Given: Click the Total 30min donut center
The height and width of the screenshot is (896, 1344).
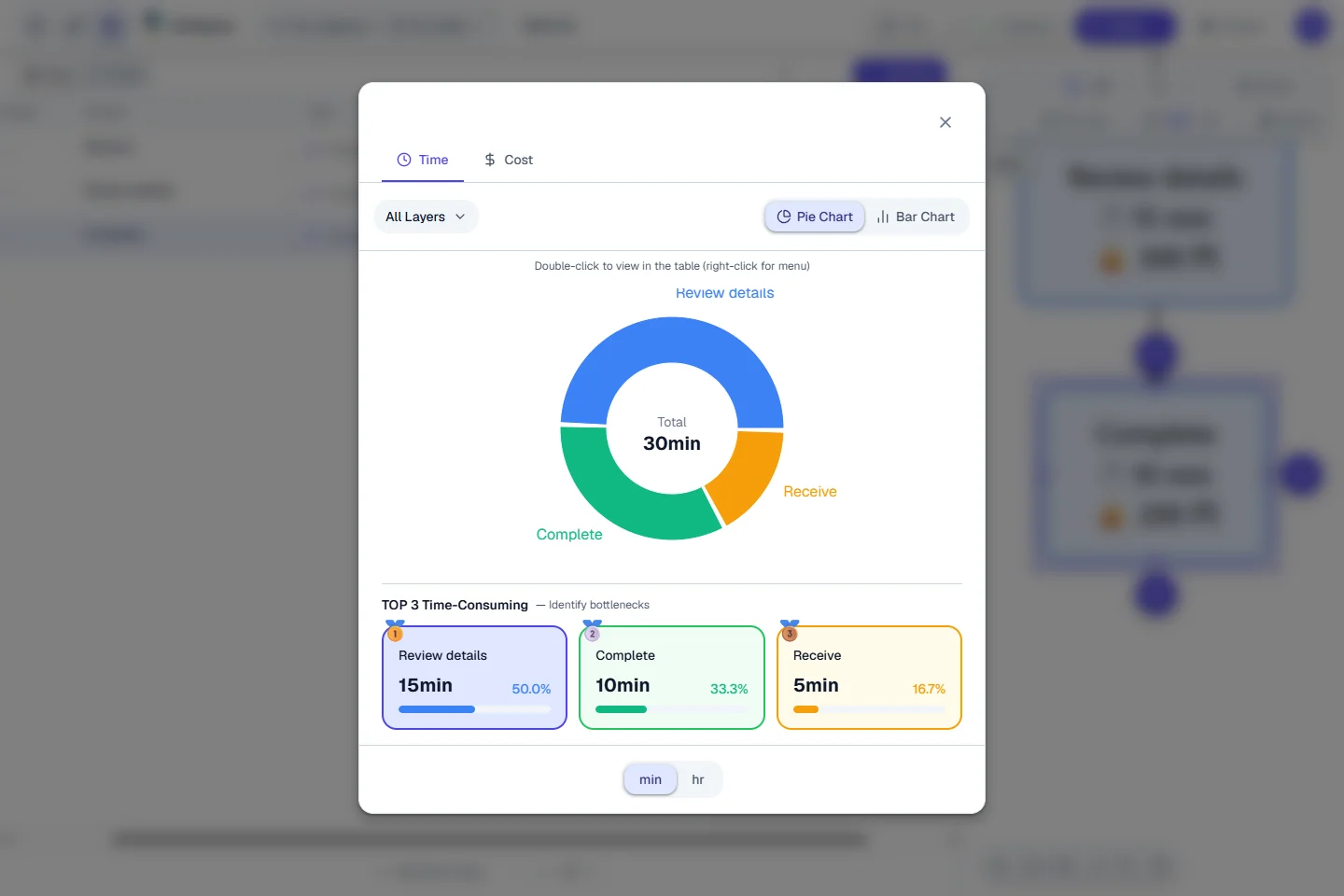Looking at the screenshot, I should click(x=672, y=434).
